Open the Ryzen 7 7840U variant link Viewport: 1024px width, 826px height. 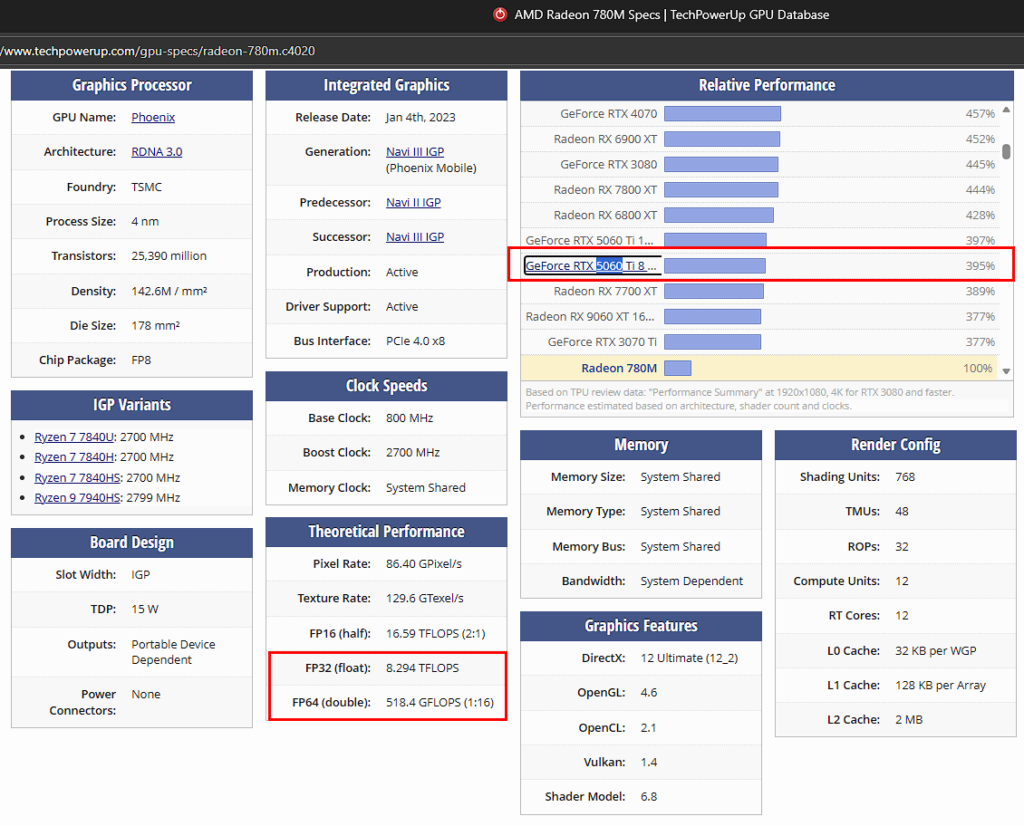point(75,437)
